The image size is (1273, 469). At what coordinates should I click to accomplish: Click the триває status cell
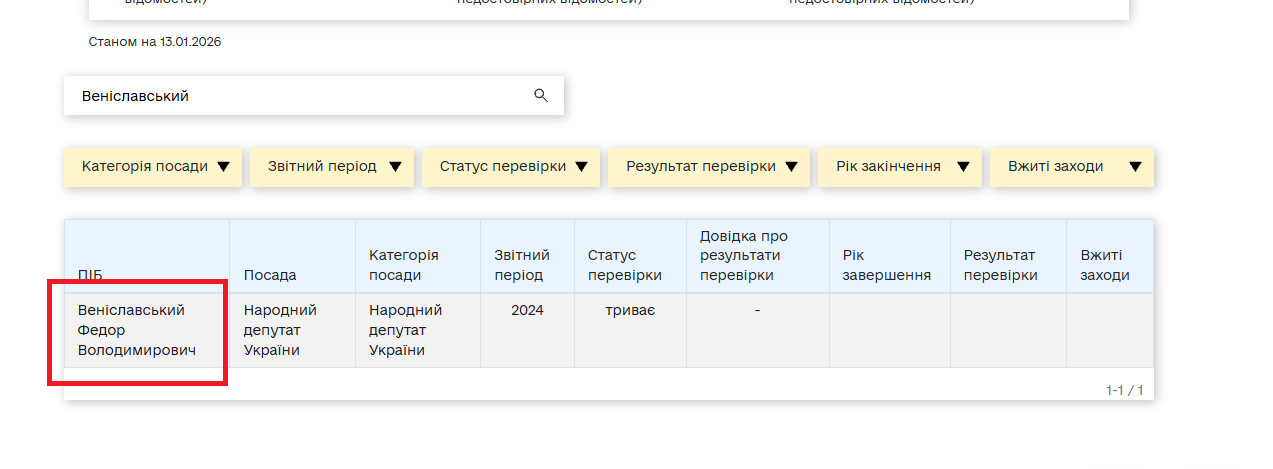(x=630, y=310)
